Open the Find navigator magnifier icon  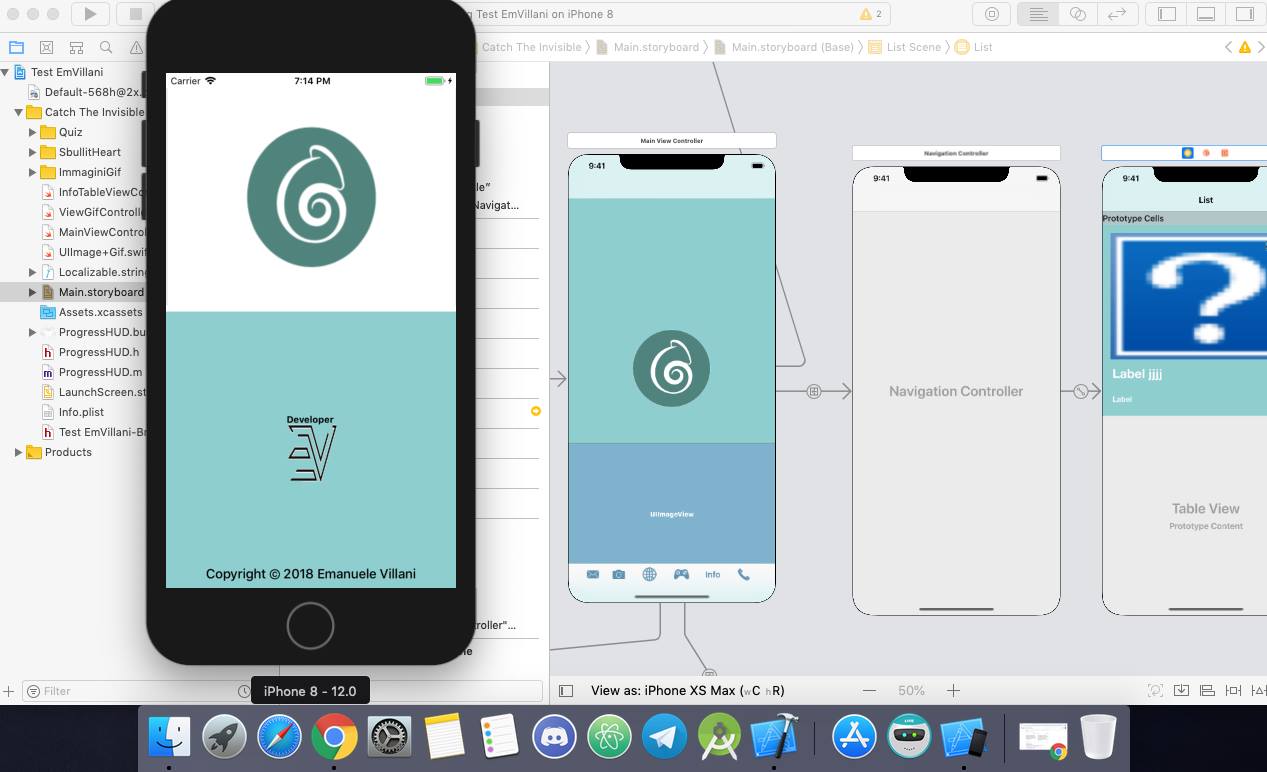[x=106, y=47]
